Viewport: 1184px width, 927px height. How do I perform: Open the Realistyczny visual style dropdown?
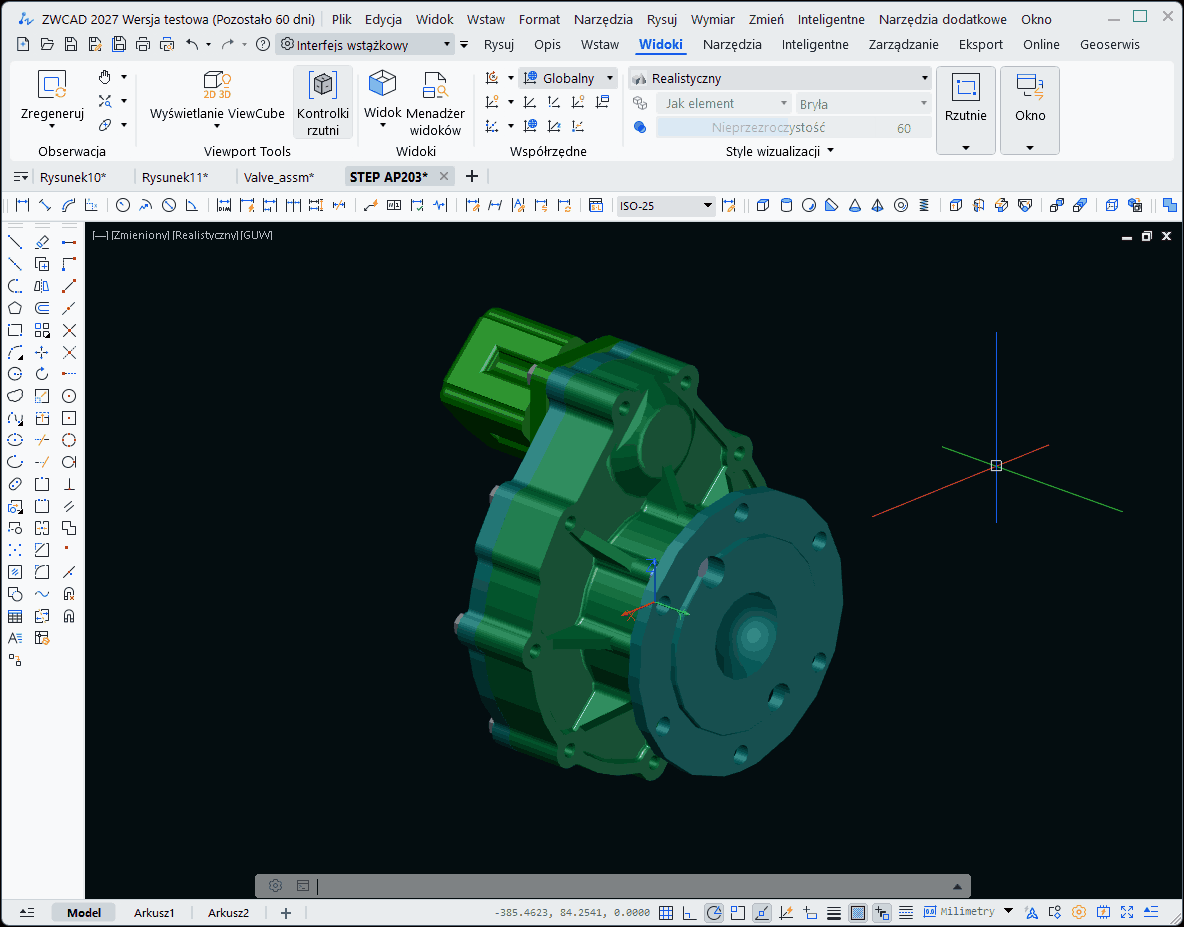(x=922, y=77)
